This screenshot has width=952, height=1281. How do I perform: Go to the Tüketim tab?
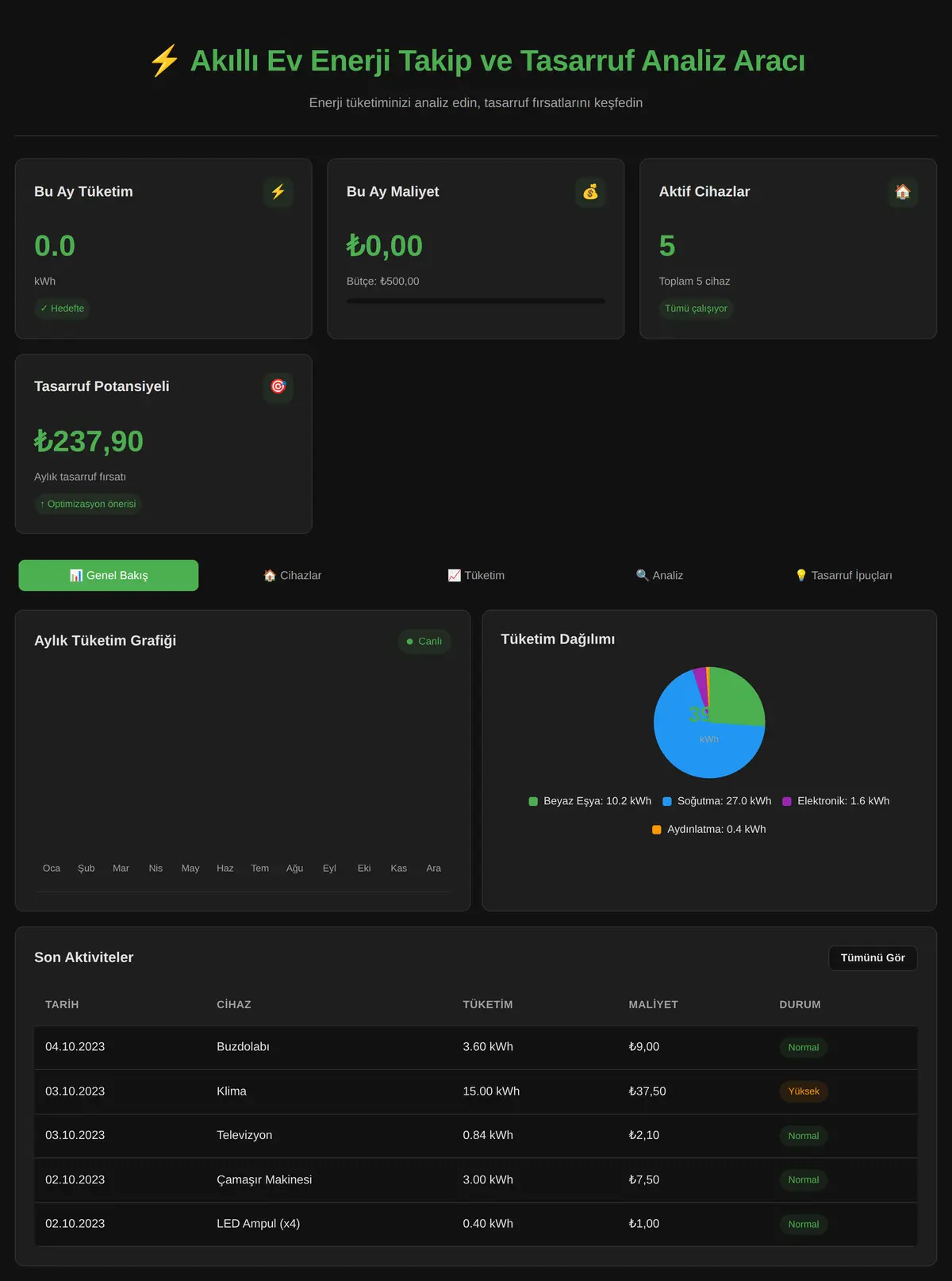[476, 575]
